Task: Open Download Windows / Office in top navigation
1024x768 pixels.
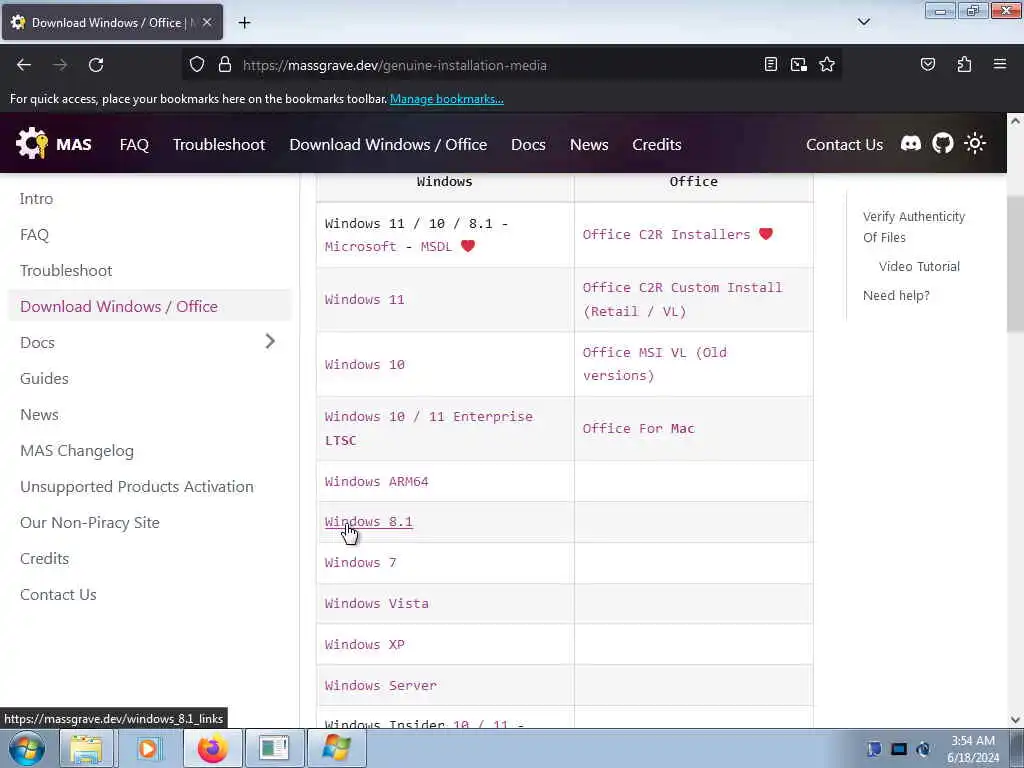Action: coord(388,144)
